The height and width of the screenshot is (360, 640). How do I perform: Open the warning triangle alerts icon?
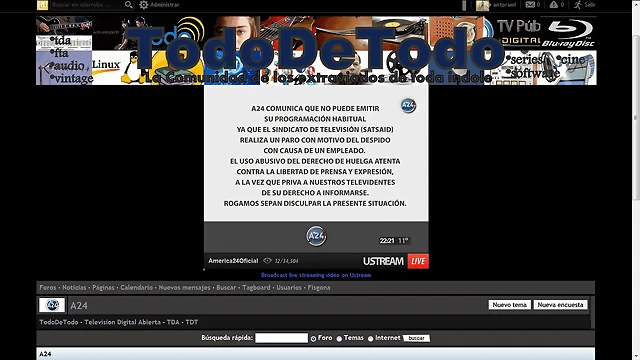(553, 4)
